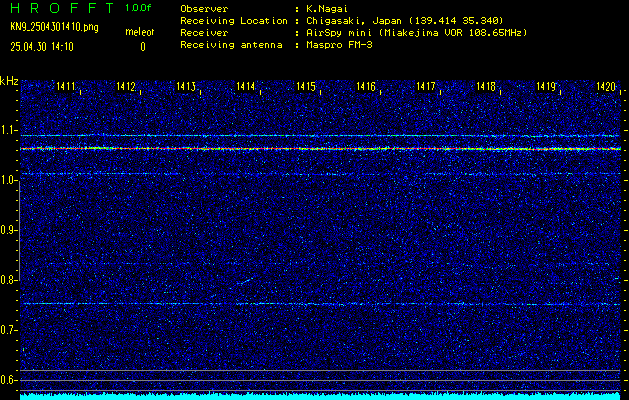
Task: Click the 1414 time marker
Action: click(x=246, y=86)
